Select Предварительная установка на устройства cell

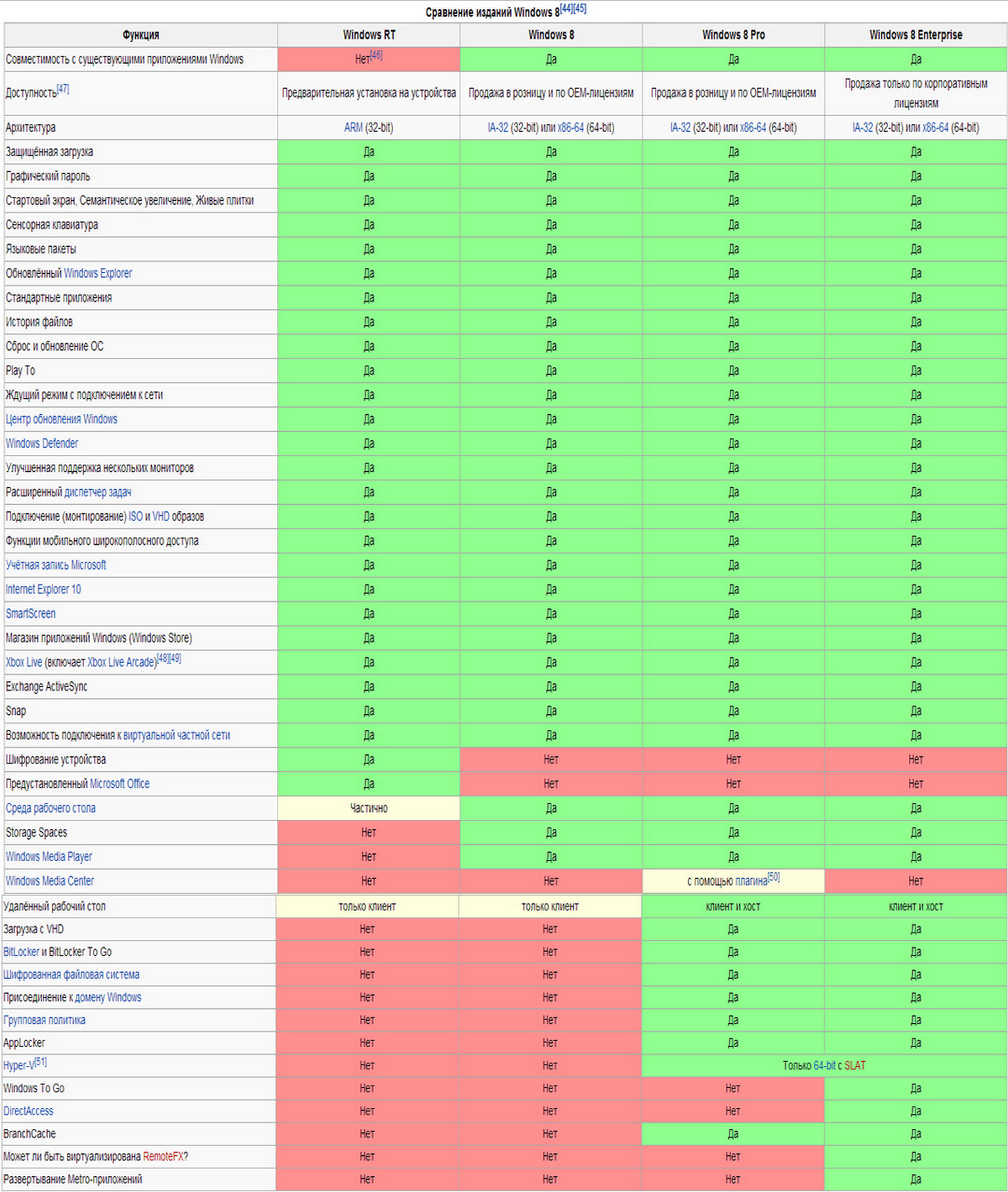click(369, 93)
